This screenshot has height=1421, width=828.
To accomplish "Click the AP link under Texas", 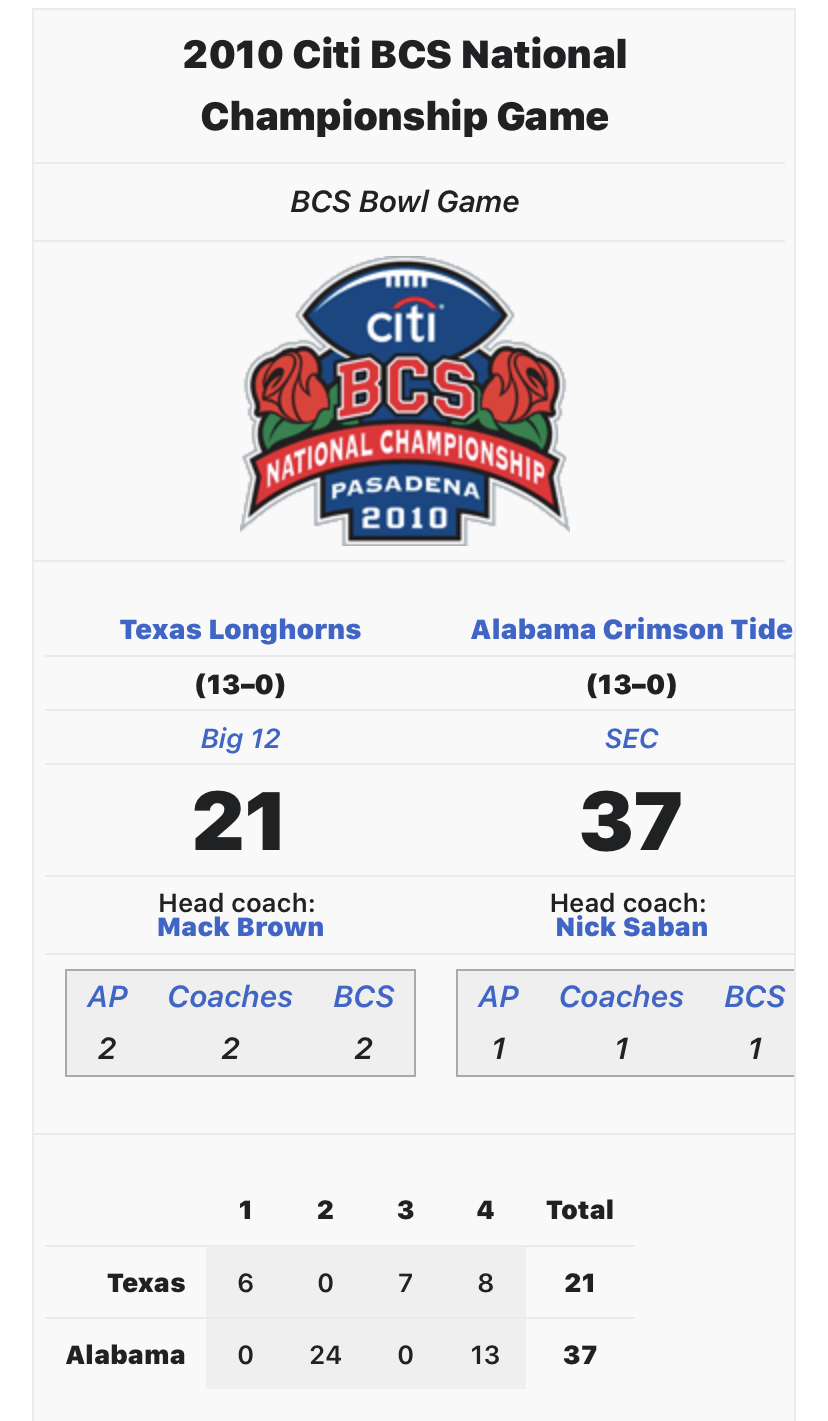I will point(107,997).
